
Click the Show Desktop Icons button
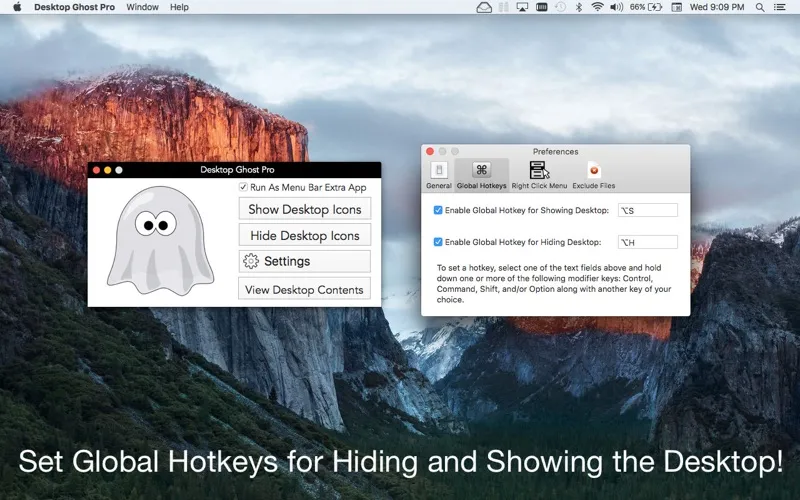pyautogui.click(x=305, y=209)
